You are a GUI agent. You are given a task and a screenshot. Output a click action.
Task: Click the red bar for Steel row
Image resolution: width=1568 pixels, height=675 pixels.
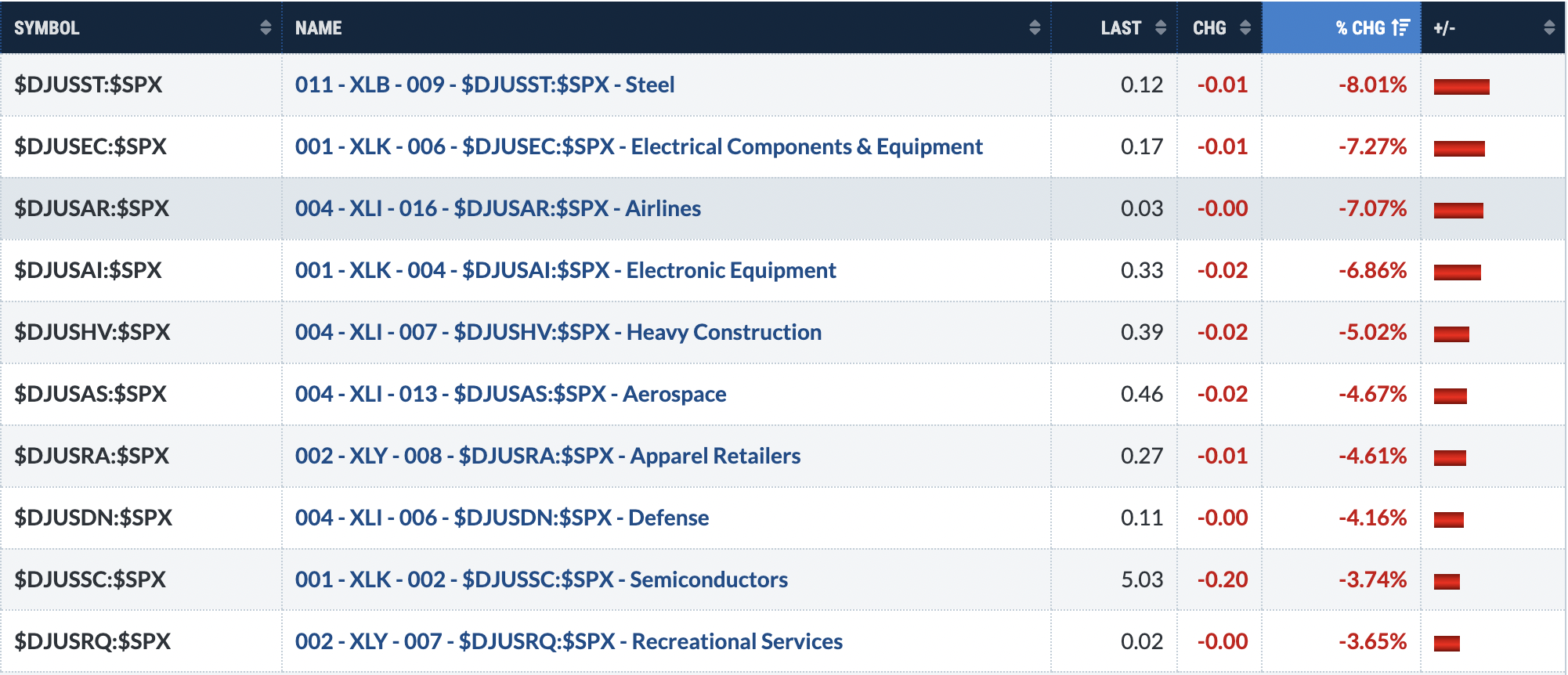click(1461, 86)
